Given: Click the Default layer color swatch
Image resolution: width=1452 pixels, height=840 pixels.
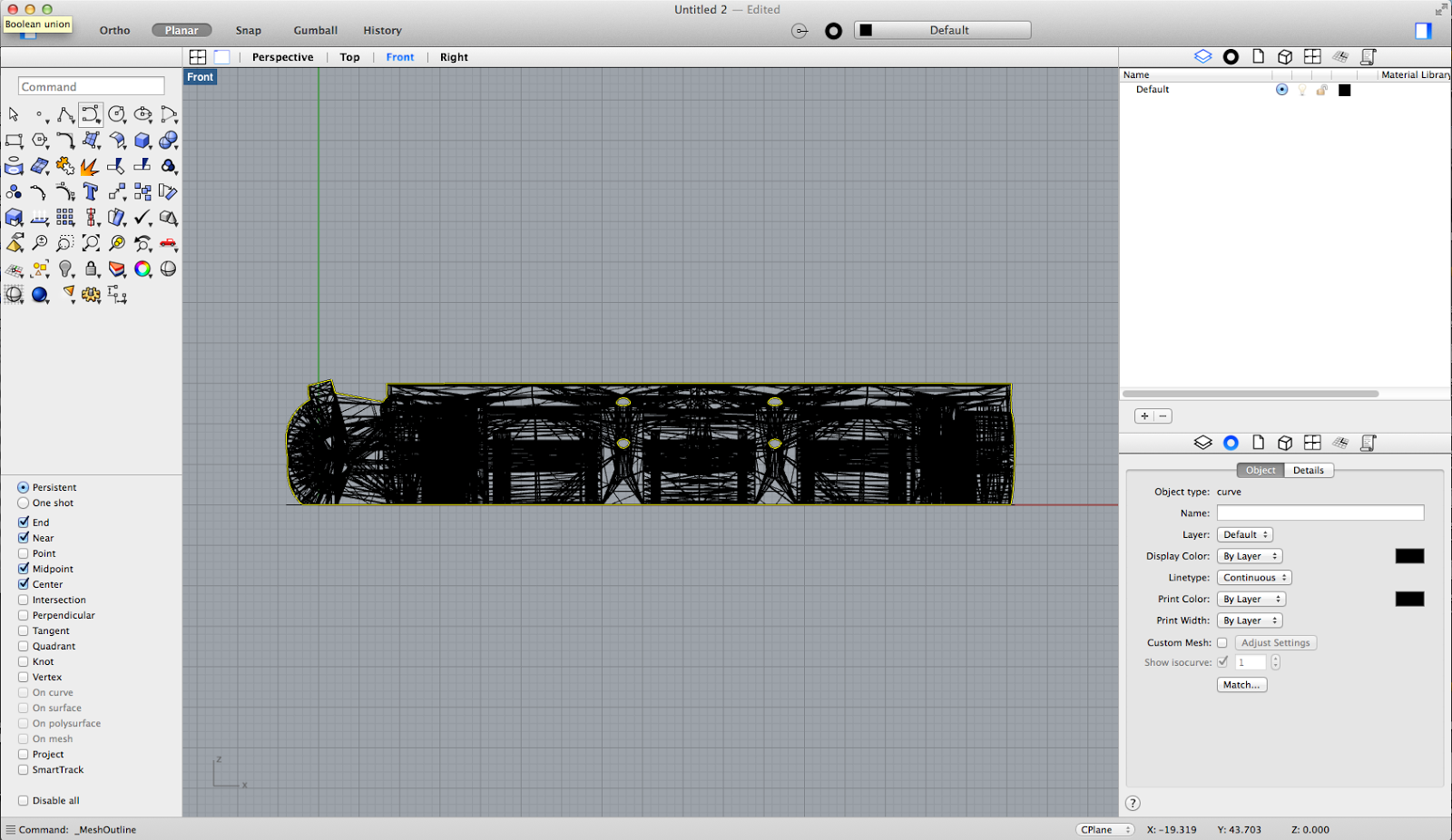Looking at the screenshot, I should (1345, 90).
